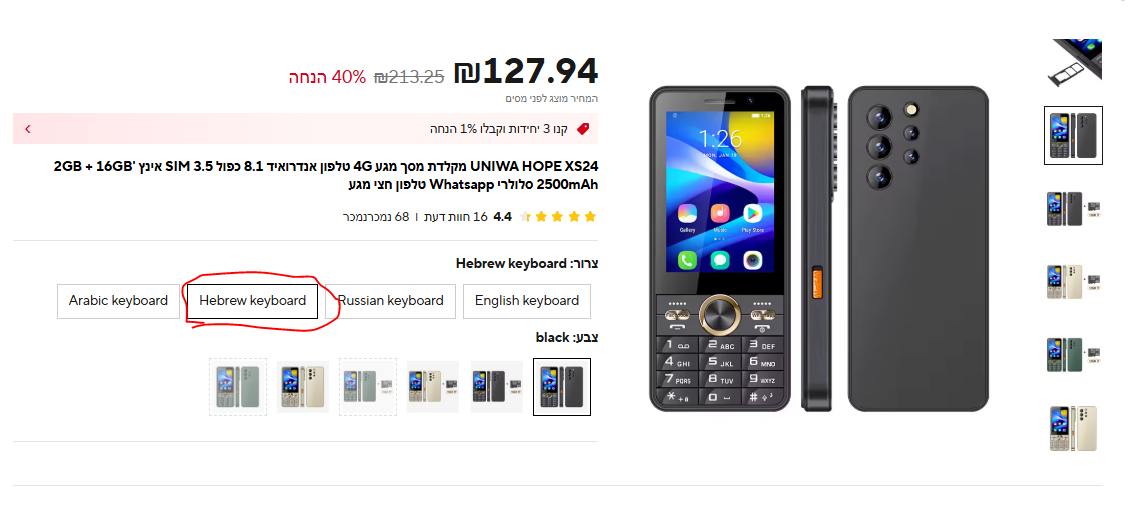View the gold phone with SD card thumbnail
The height and width of the screenshot is (529, 1148).
point(1073,282)
